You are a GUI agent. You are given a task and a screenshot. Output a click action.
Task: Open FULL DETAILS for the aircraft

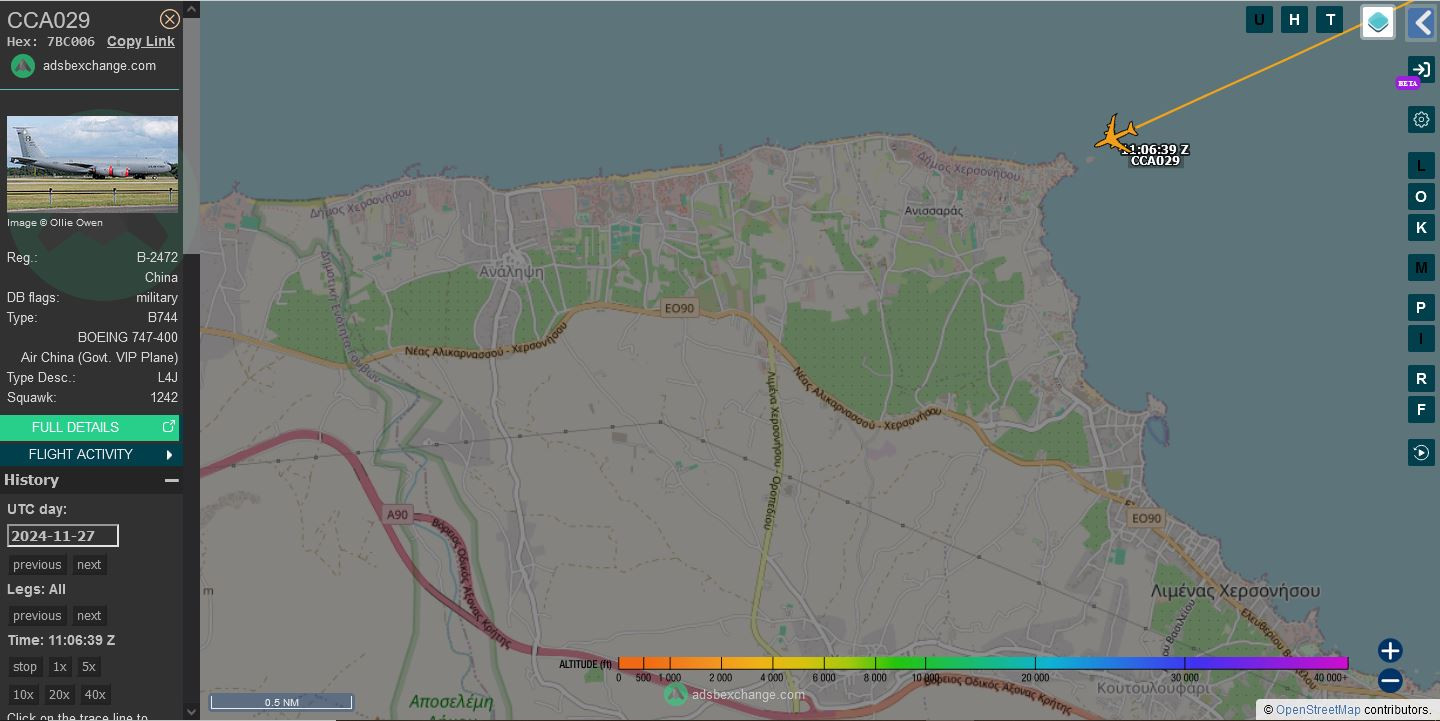click(90, 427)
